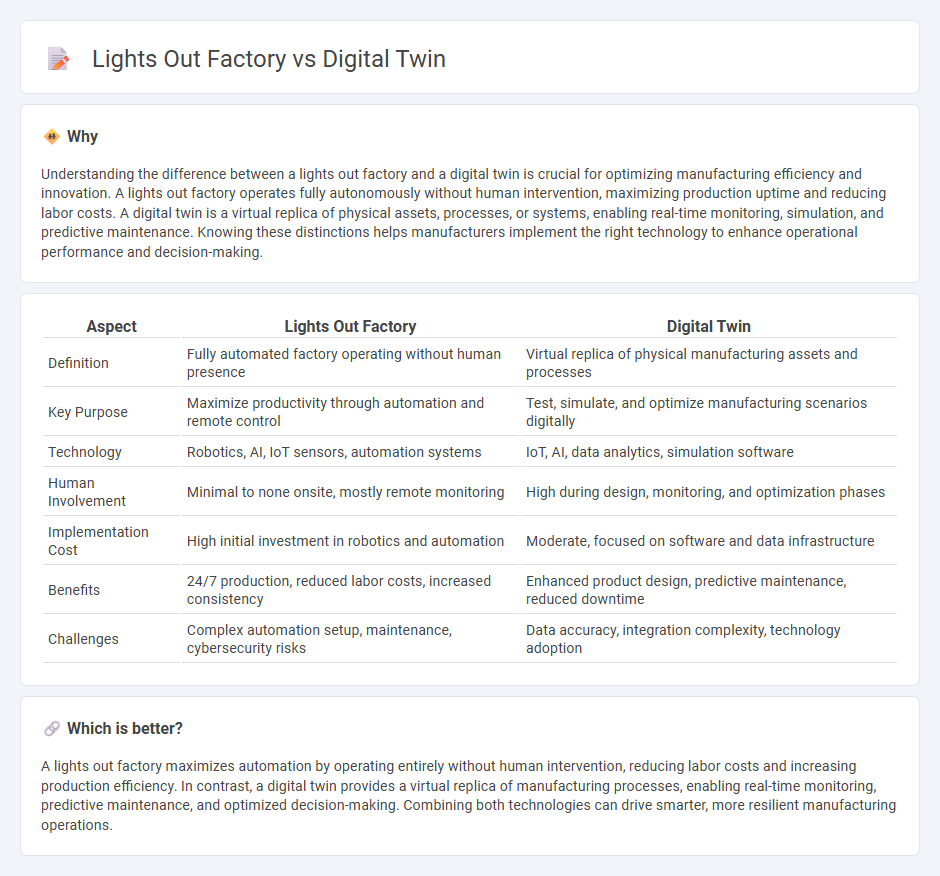Click the Digital Twin column header
This screenshot has width=940, height=876.
pos(709,326)
